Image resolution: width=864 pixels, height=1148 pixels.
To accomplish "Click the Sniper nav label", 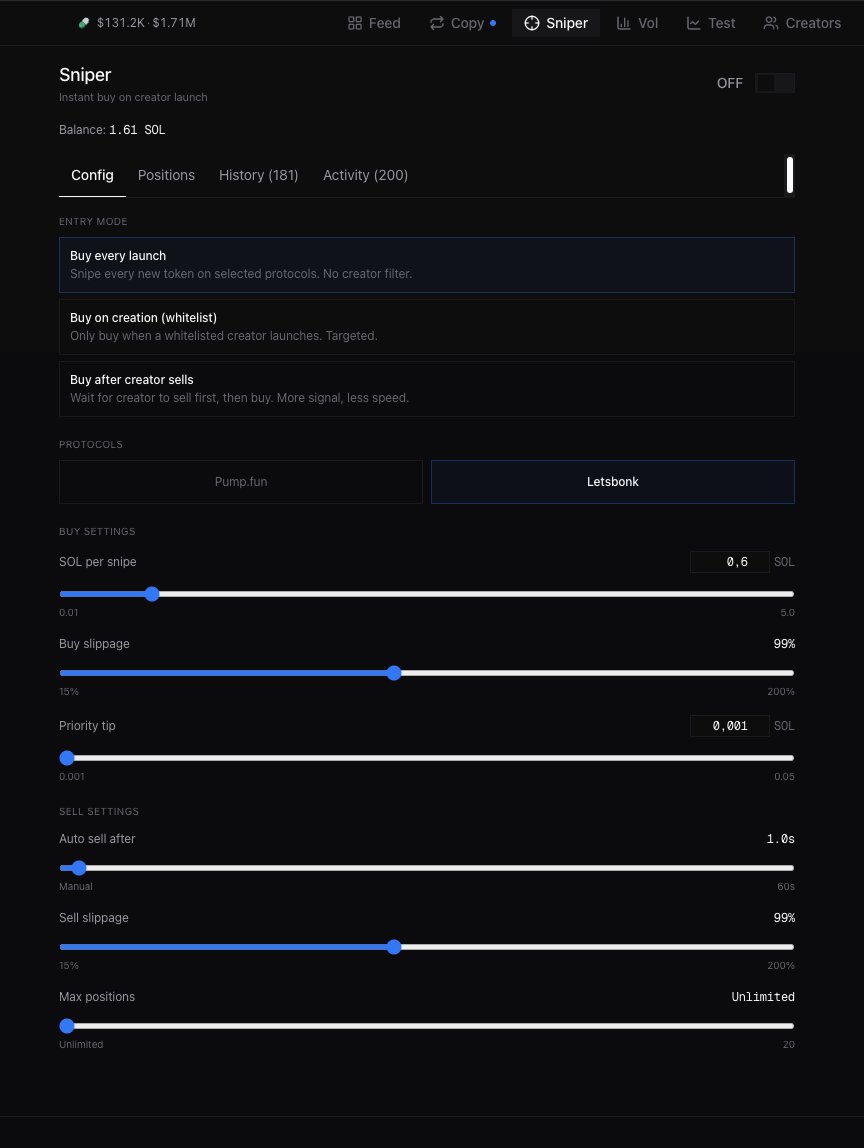I will pyautogui.click(x=567, y=23).
